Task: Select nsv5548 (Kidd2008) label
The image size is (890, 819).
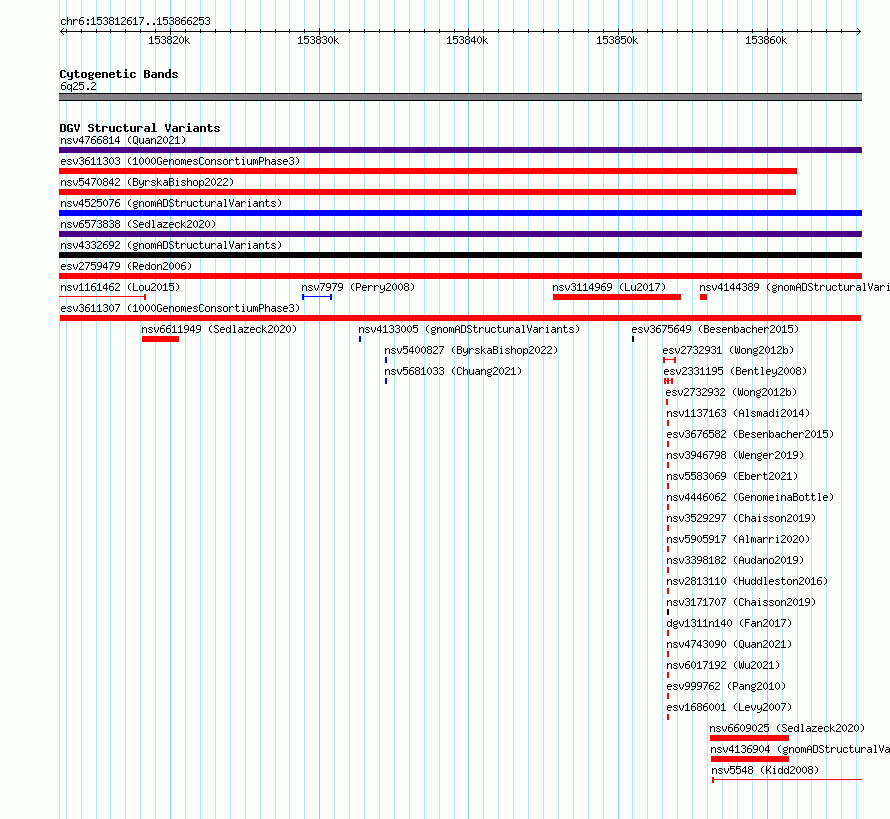Action: [765, 770]
